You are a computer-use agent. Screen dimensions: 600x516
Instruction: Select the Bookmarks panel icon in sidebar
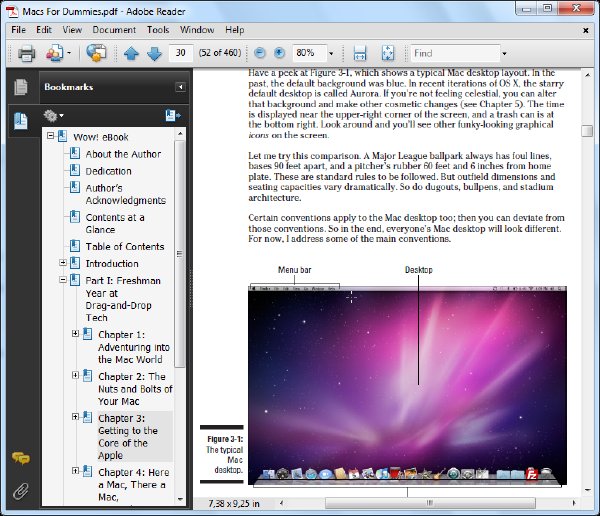21,121
